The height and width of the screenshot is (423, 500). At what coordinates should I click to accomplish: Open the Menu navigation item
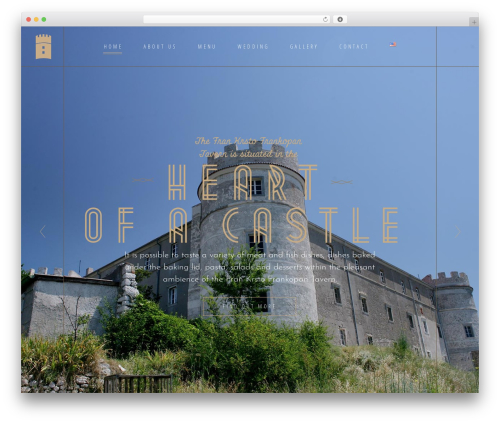[x=207, y=47]
